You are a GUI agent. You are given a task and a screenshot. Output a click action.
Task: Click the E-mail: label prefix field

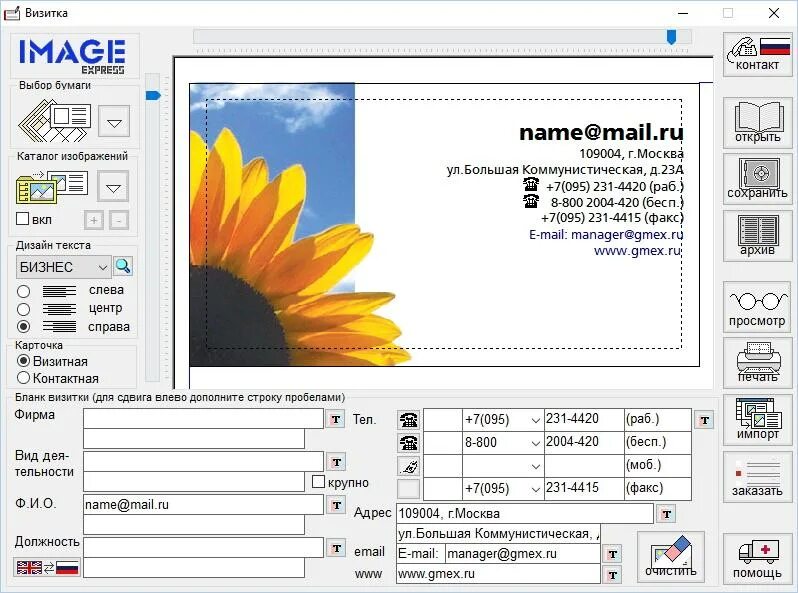(x=420, y=554)
